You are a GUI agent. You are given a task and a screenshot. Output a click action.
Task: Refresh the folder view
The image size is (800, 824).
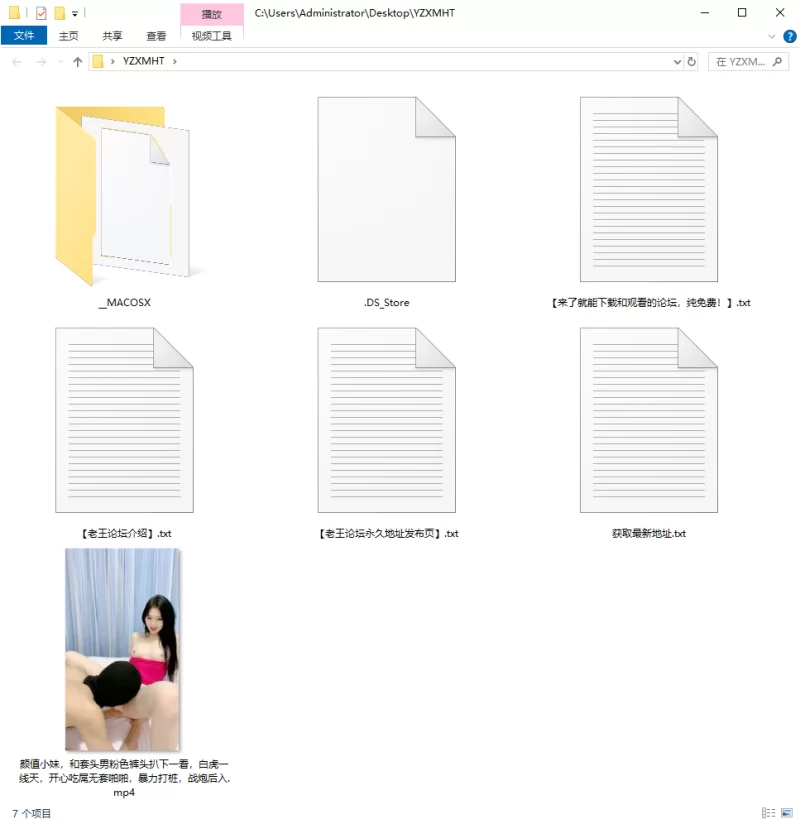point(692,62)
